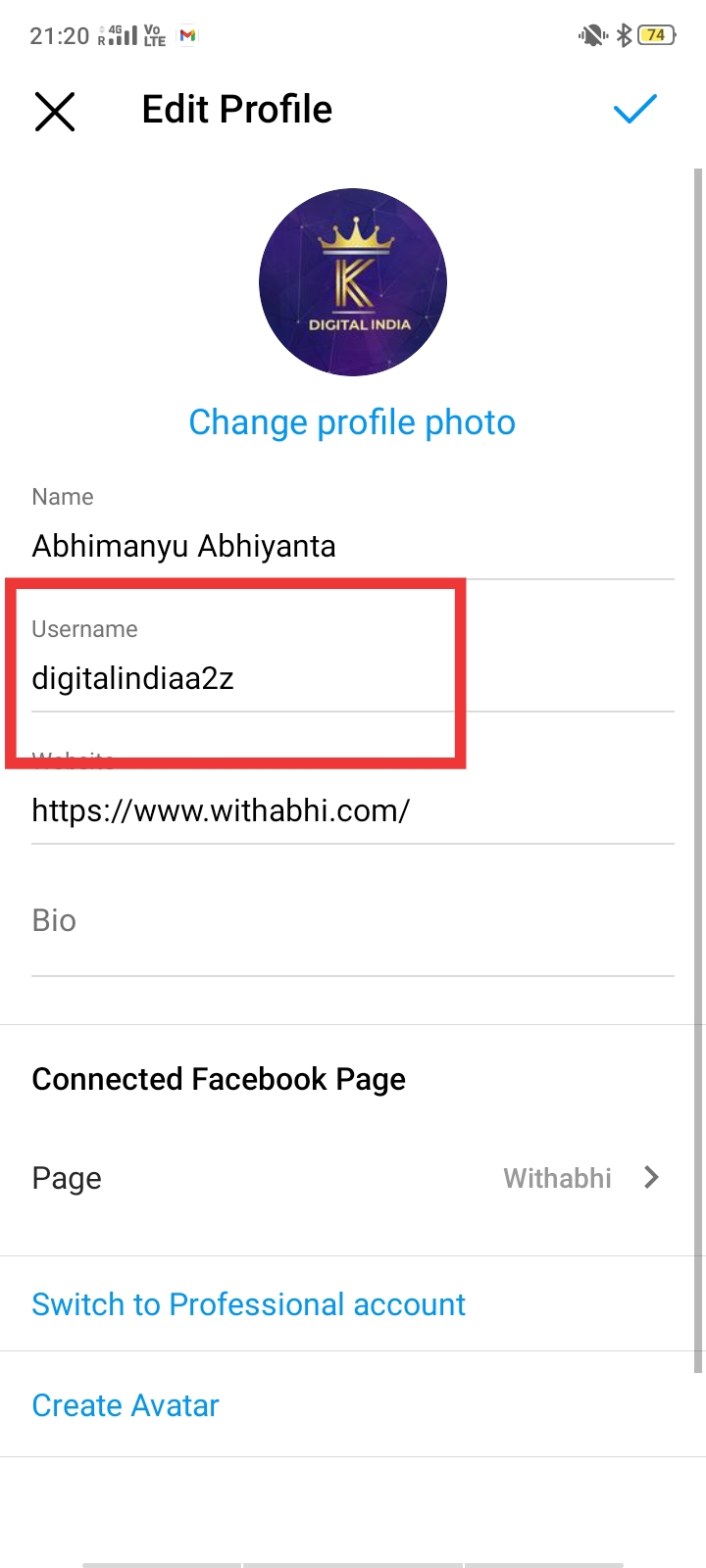Image resolution: width=706 pixels, height=1568 pixels.
Task: Tap the clock showing 21:20
Action: pos(54,32)
